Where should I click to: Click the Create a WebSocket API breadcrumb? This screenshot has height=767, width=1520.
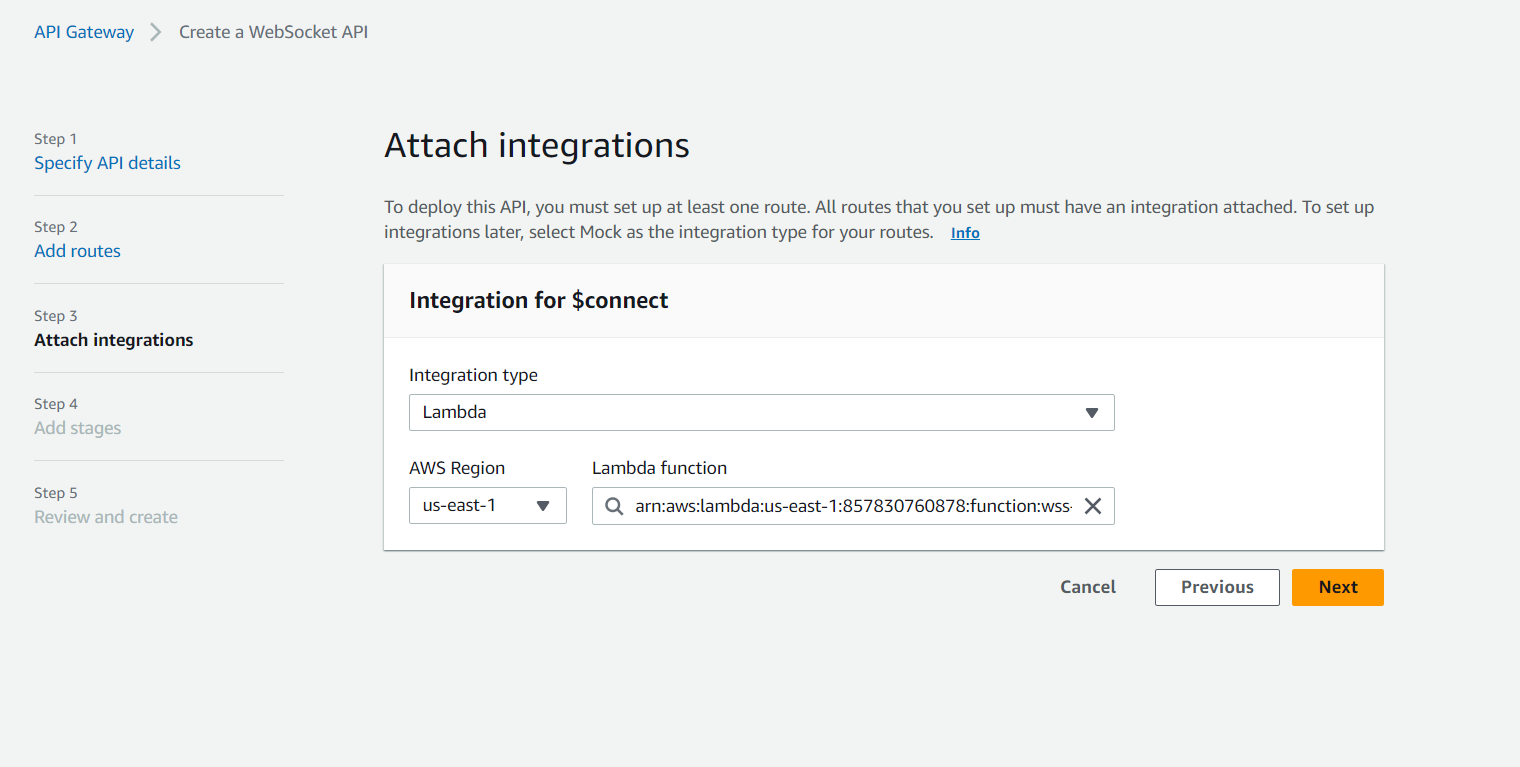(x=273, y=32)
